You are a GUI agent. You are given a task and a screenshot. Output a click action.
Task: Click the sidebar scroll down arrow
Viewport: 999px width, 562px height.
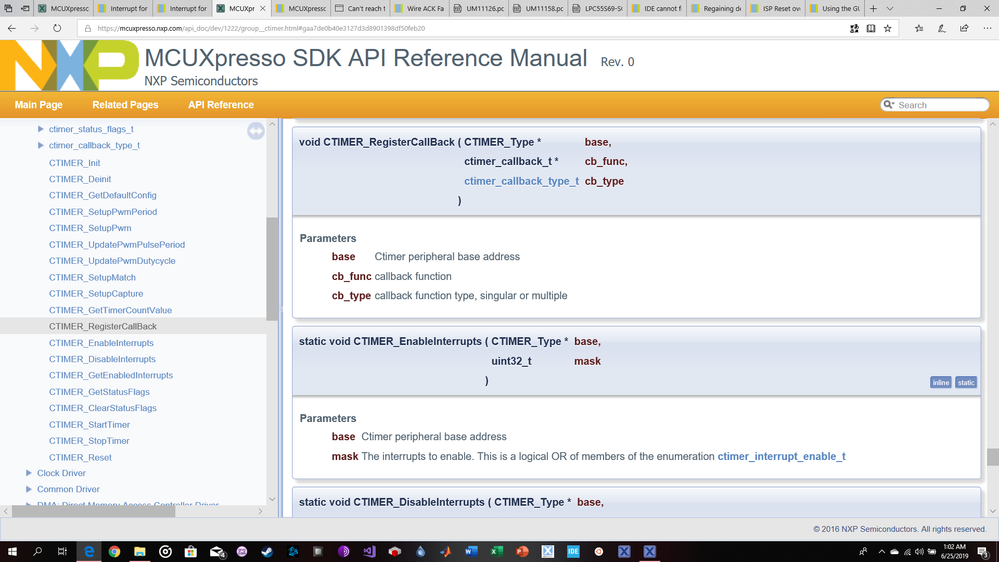[x=272, y=499]
